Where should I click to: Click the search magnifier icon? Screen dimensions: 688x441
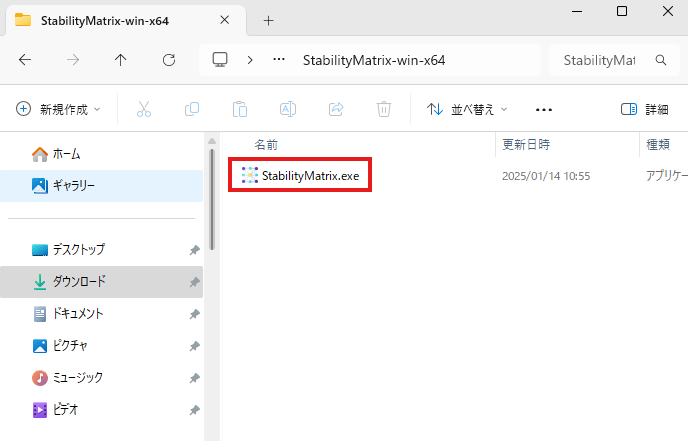661,60
